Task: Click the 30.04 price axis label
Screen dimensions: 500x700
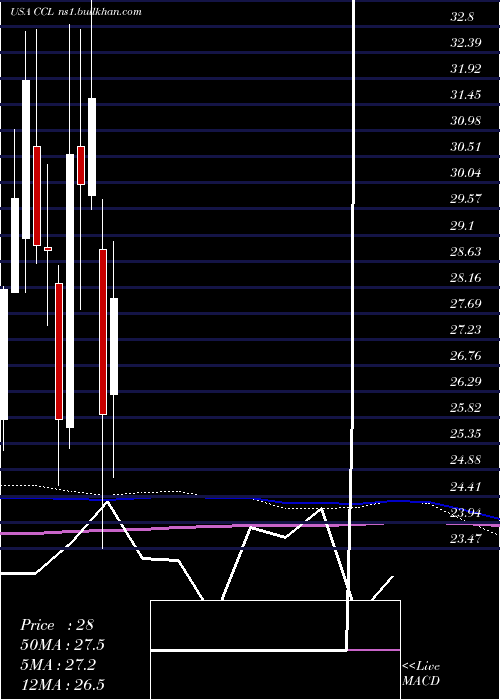Action: pyautogui.click(x=466, y=172)
